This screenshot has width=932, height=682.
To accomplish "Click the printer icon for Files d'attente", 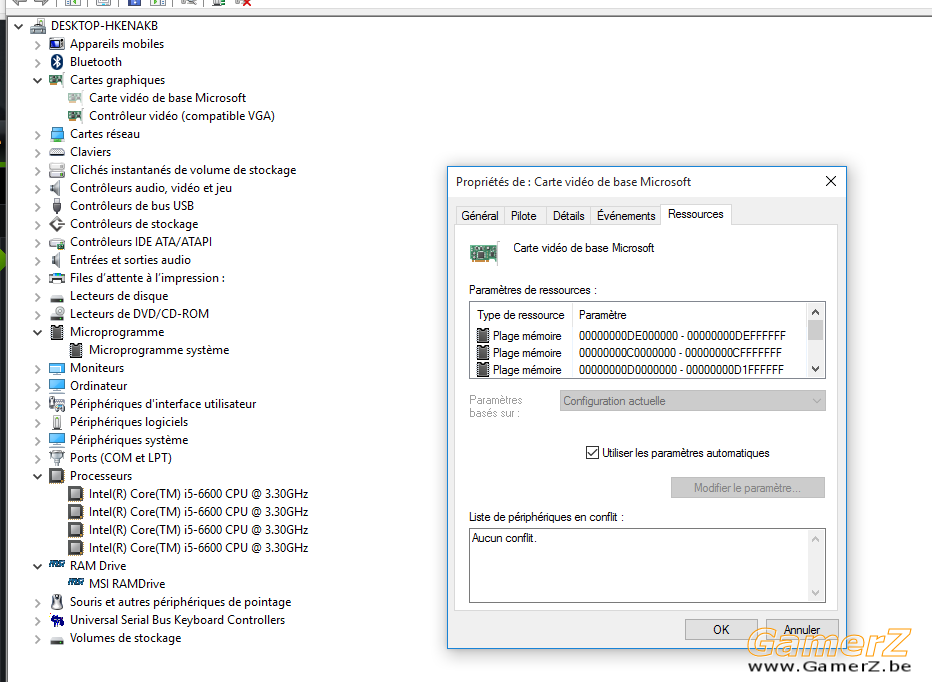I will point(57,278).
